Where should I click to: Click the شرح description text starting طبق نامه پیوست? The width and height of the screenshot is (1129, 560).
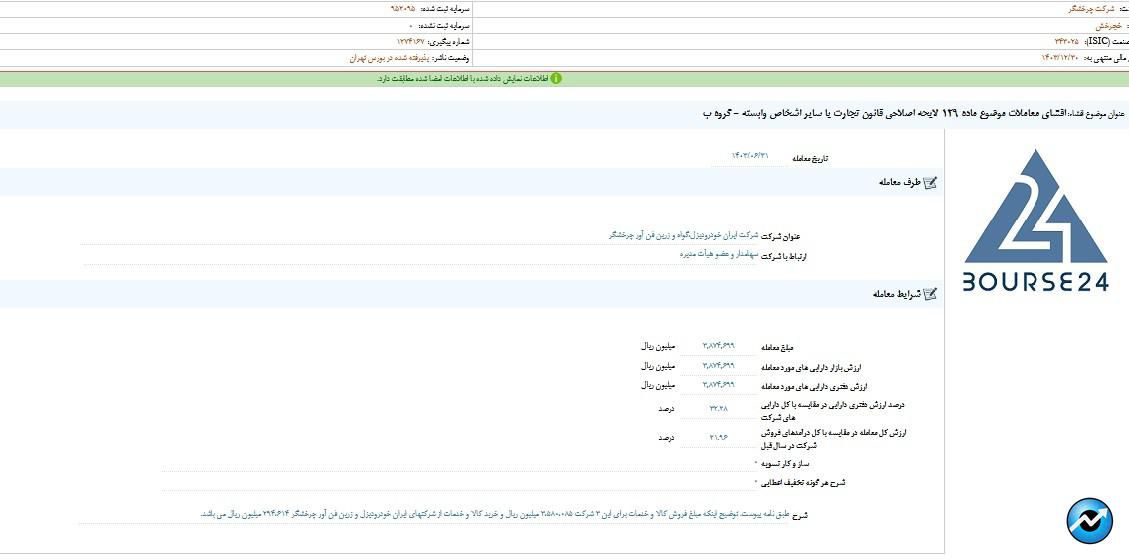point(497,515)
